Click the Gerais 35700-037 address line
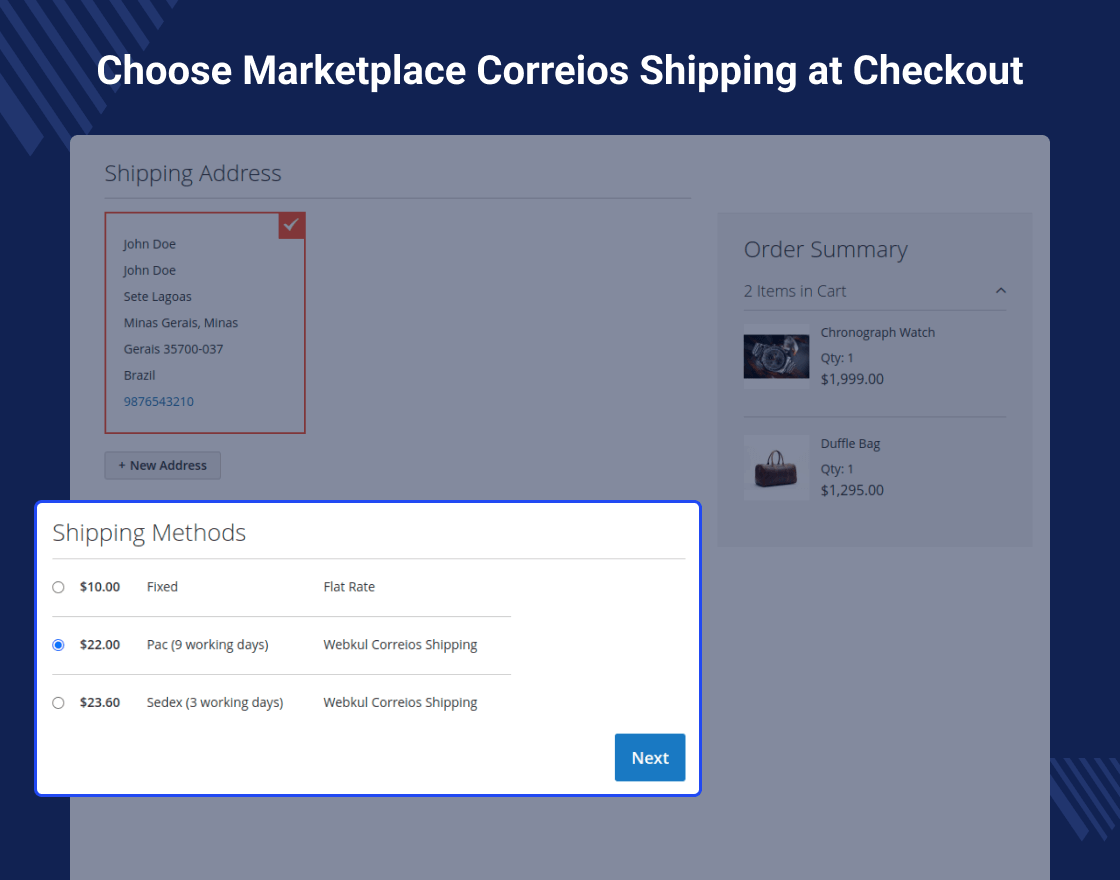The height and width of the screenshot is (880, 1120). coord(173,349)
